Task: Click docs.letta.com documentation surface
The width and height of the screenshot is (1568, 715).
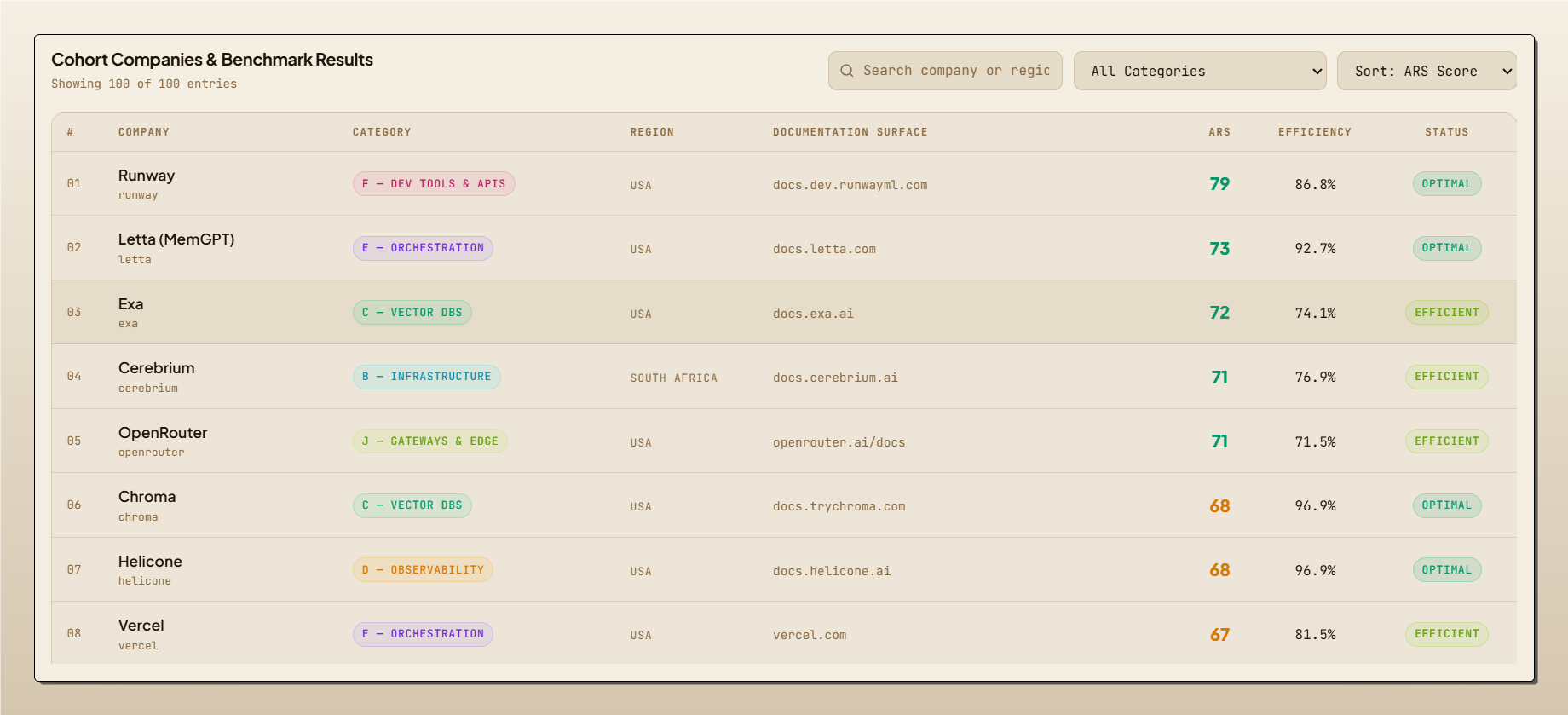Action: pos(825,249)
